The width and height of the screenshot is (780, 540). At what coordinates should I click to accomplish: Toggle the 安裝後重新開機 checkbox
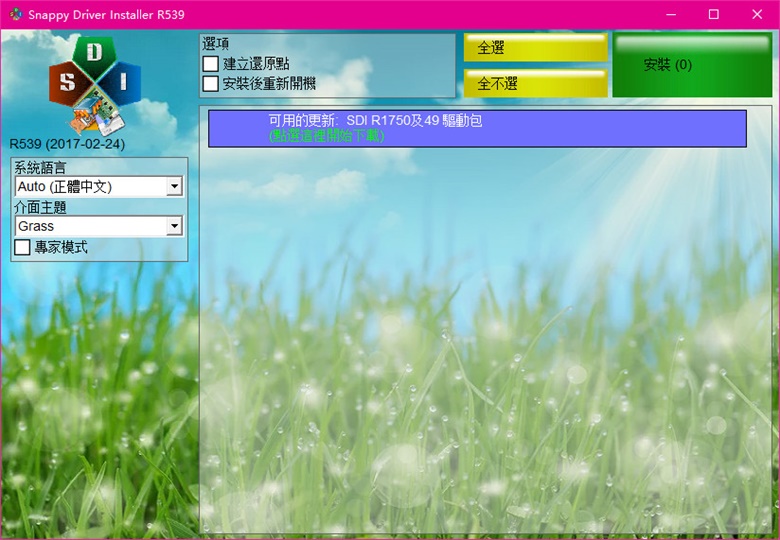[x=211, y=84]
